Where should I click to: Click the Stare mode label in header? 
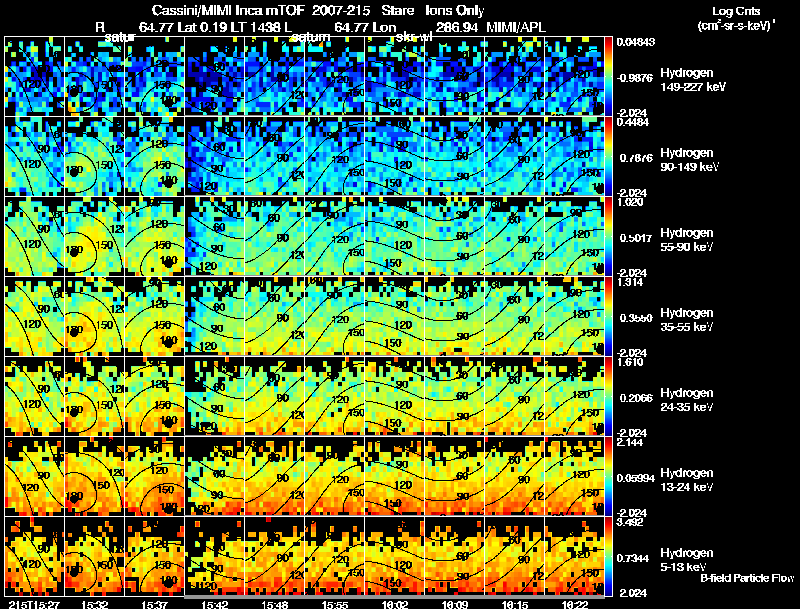pyautogui.click(x=397, y=10)
